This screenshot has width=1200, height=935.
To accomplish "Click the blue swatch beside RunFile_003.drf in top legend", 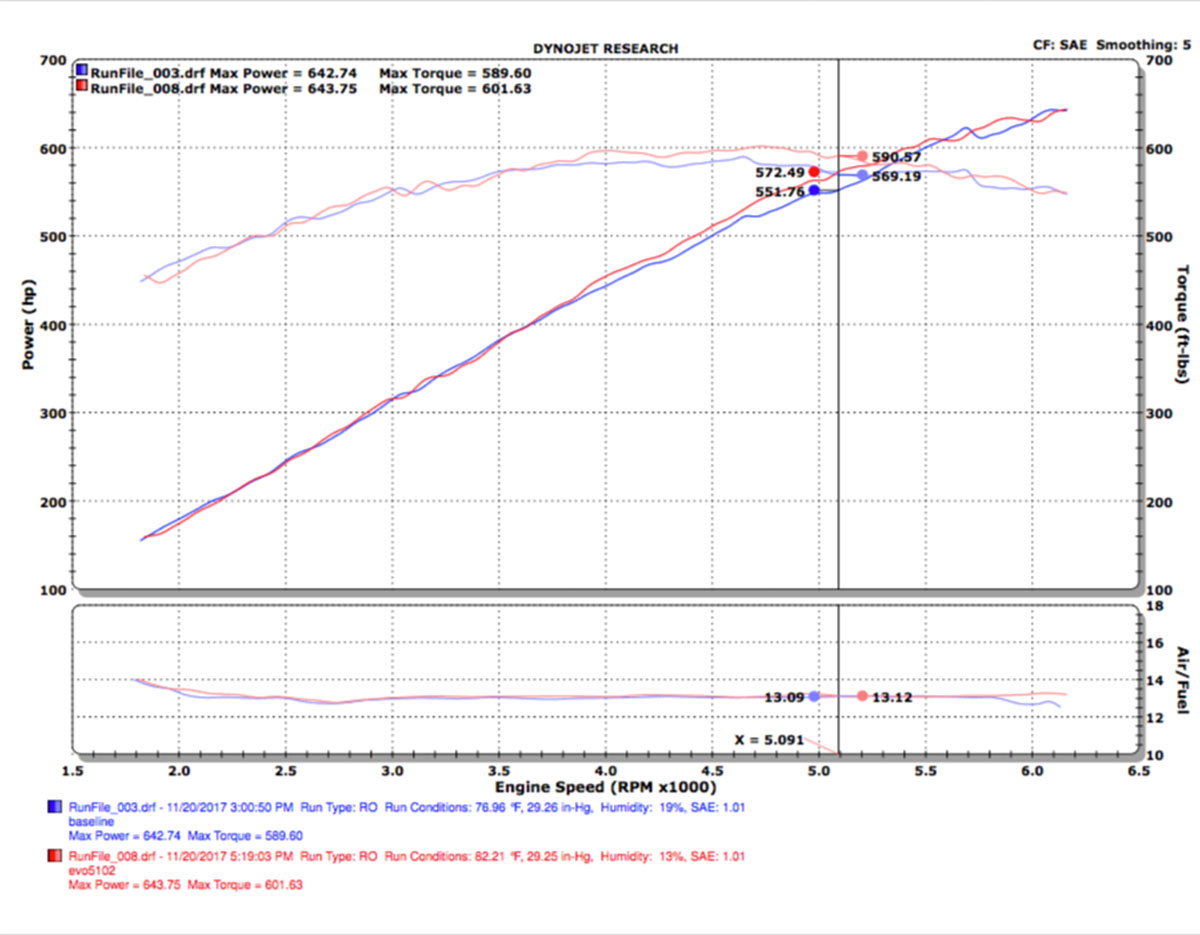I will pos(82,72).
